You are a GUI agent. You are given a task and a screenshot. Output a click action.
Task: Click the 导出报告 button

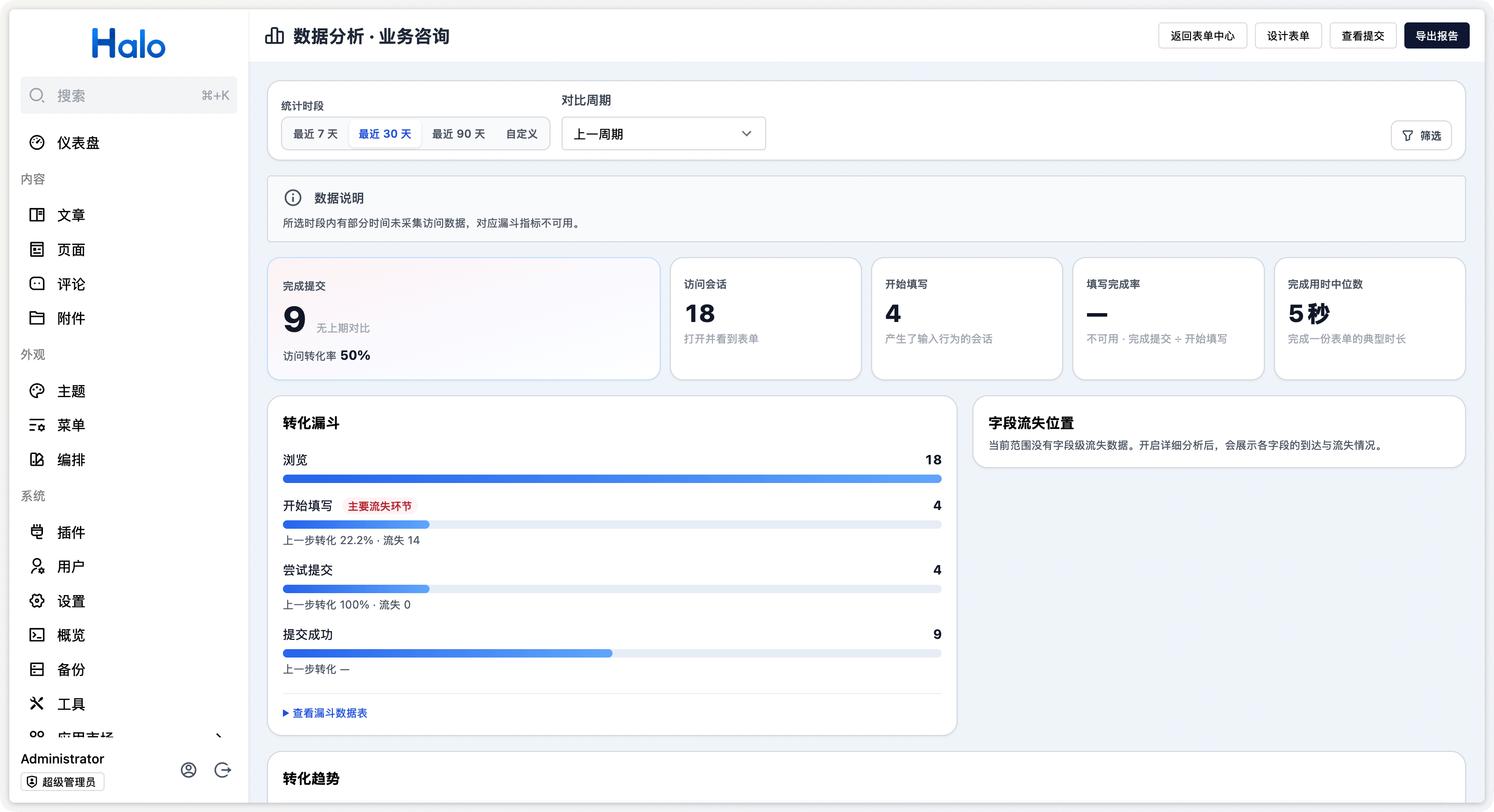(x=1437, y=36)
